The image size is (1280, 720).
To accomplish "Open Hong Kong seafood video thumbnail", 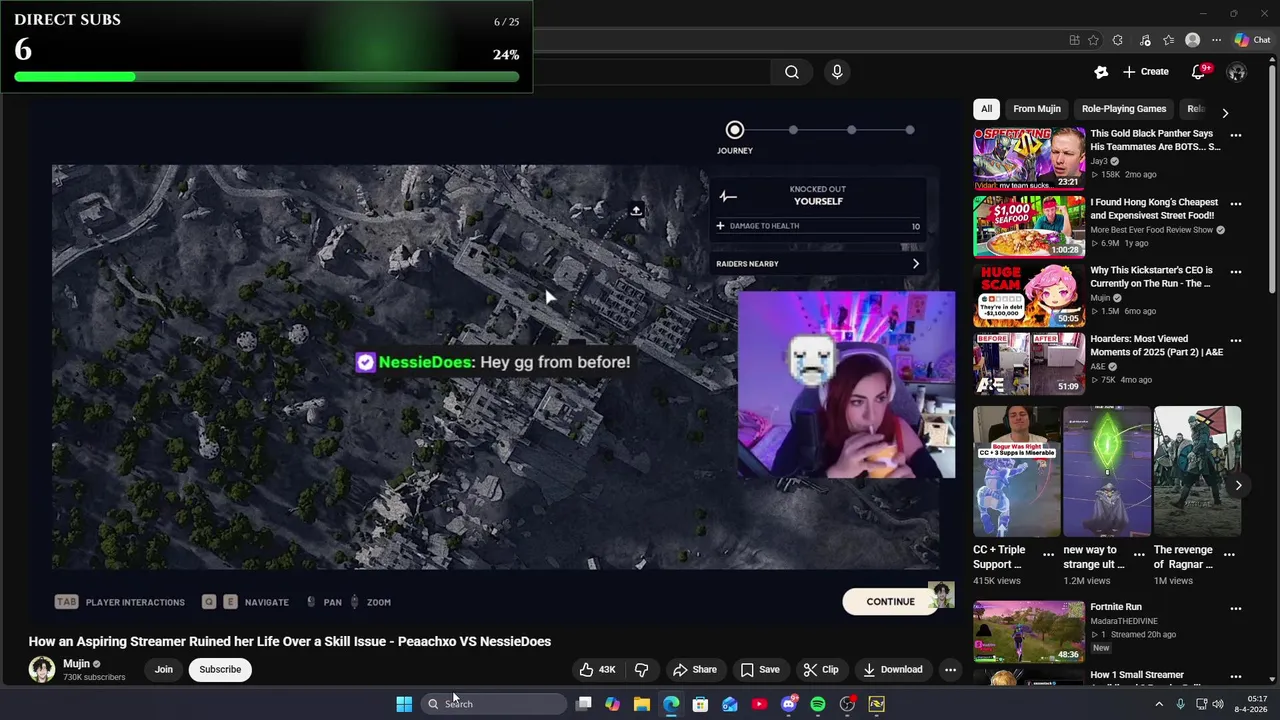I will [x=1029, y=226].
